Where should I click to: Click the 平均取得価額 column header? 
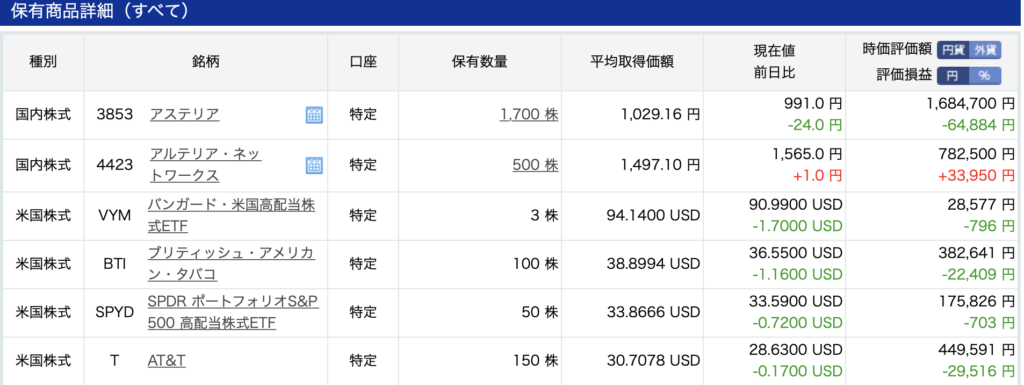click(x=632, y=62)
